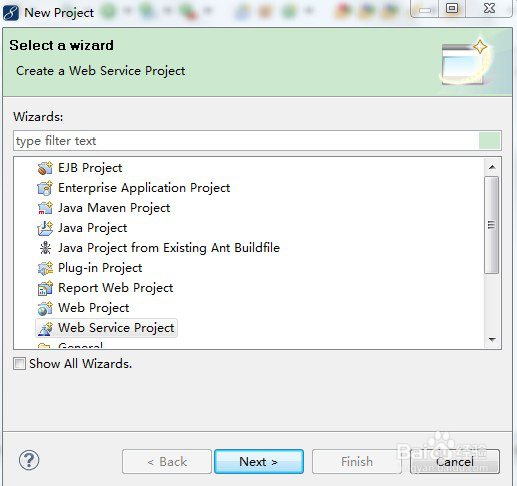The height and width of the screenshot is (486, 517).
Task: Select the Java Project from Existing Ant Buildfile item
Action: click(169, 248)
